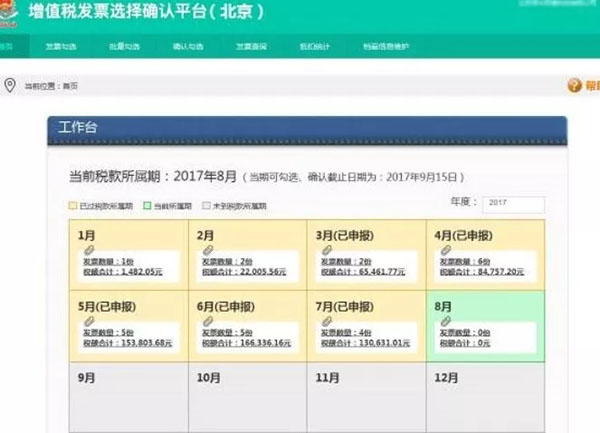
Task: Switch to the 批量勾选 navigation tab
Action: pyautogui.click(x=124, y=47)
